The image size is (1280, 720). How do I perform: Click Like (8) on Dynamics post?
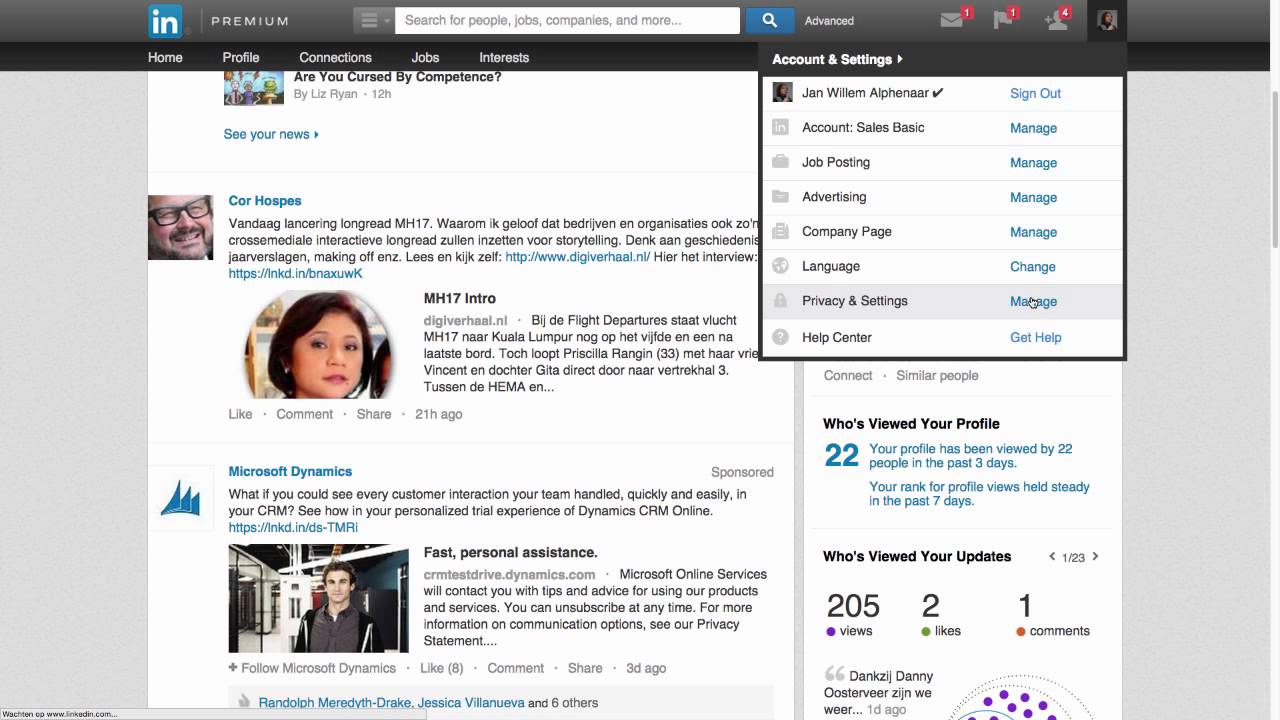pos(441,668)
